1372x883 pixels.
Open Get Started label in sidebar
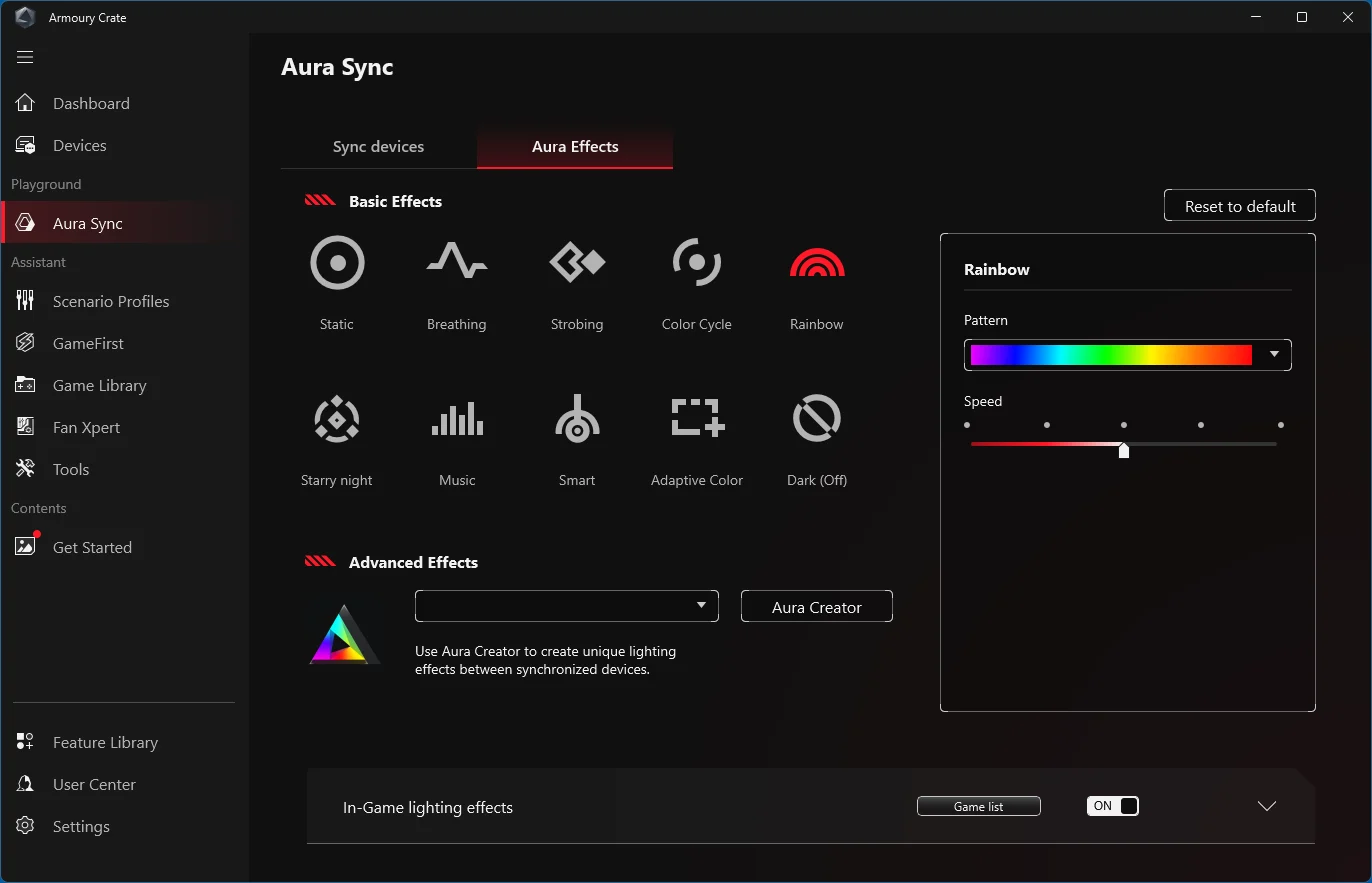(92, 548)
